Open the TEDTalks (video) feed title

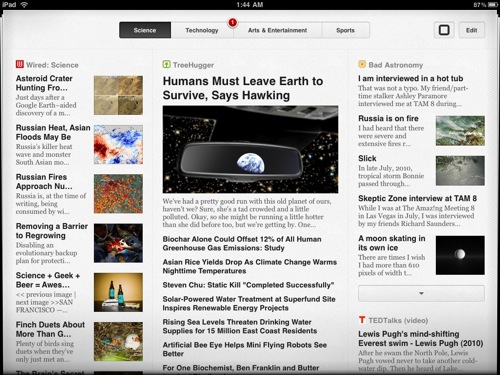click(398, 320)
